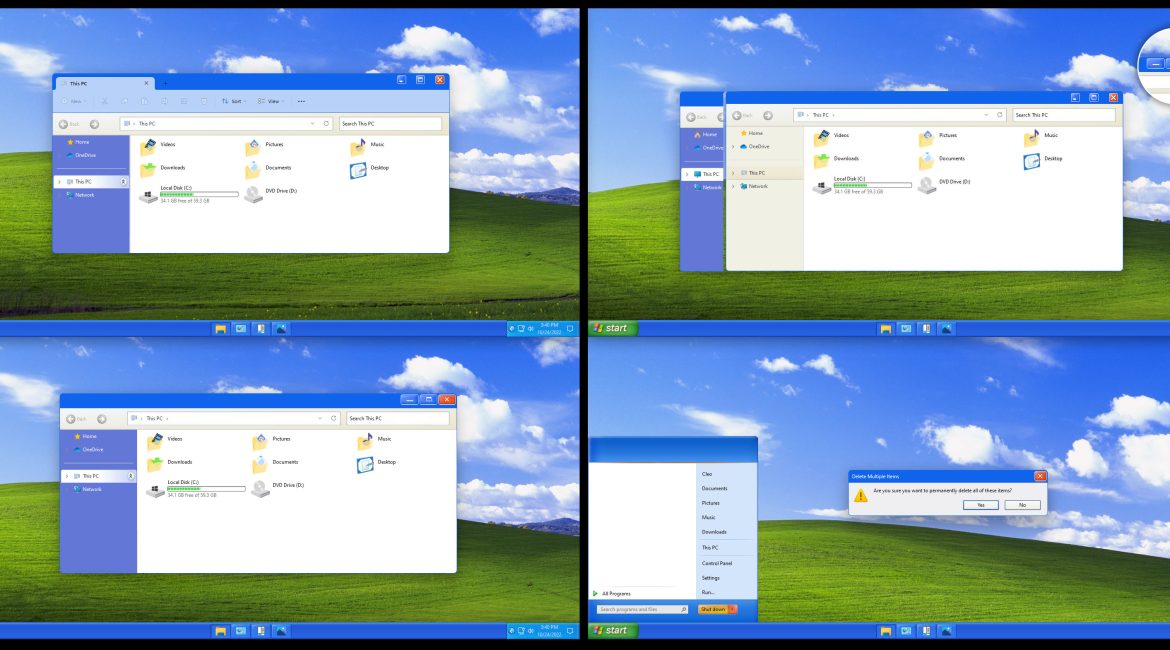Image resolution: width=1170 pixels, height=650 pixels.
Task: Open address history chevron in top-left Explorer window
Action: click(312, 124)
